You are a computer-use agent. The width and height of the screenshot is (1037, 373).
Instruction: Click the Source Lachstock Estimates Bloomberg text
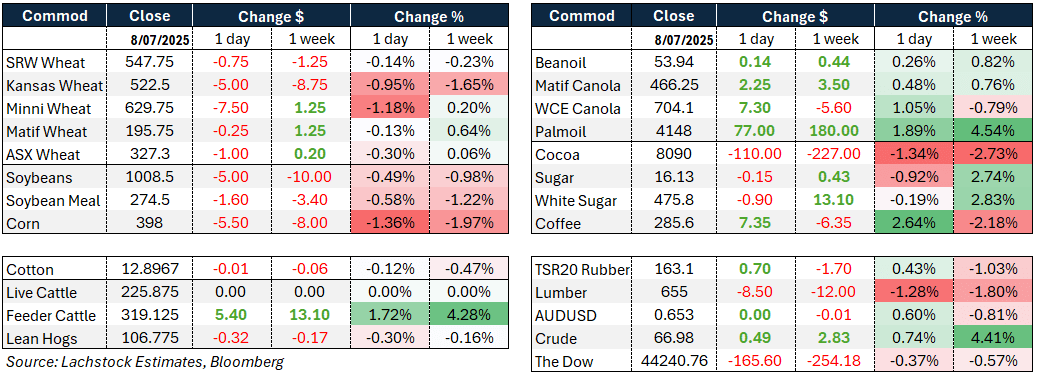(x=144, y=361)
